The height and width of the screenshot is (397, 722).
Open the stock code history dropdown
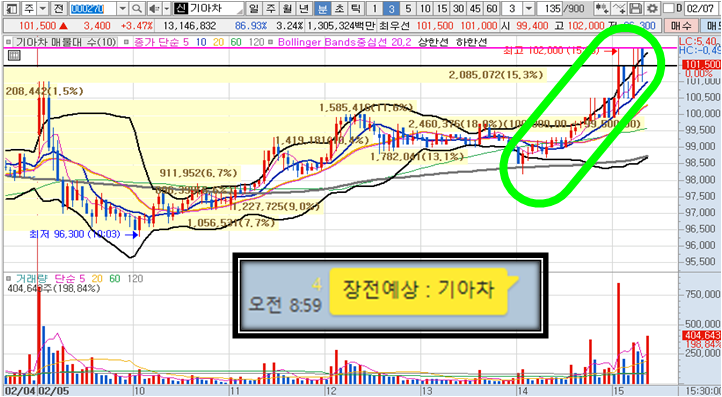click(x=123, y=8)
